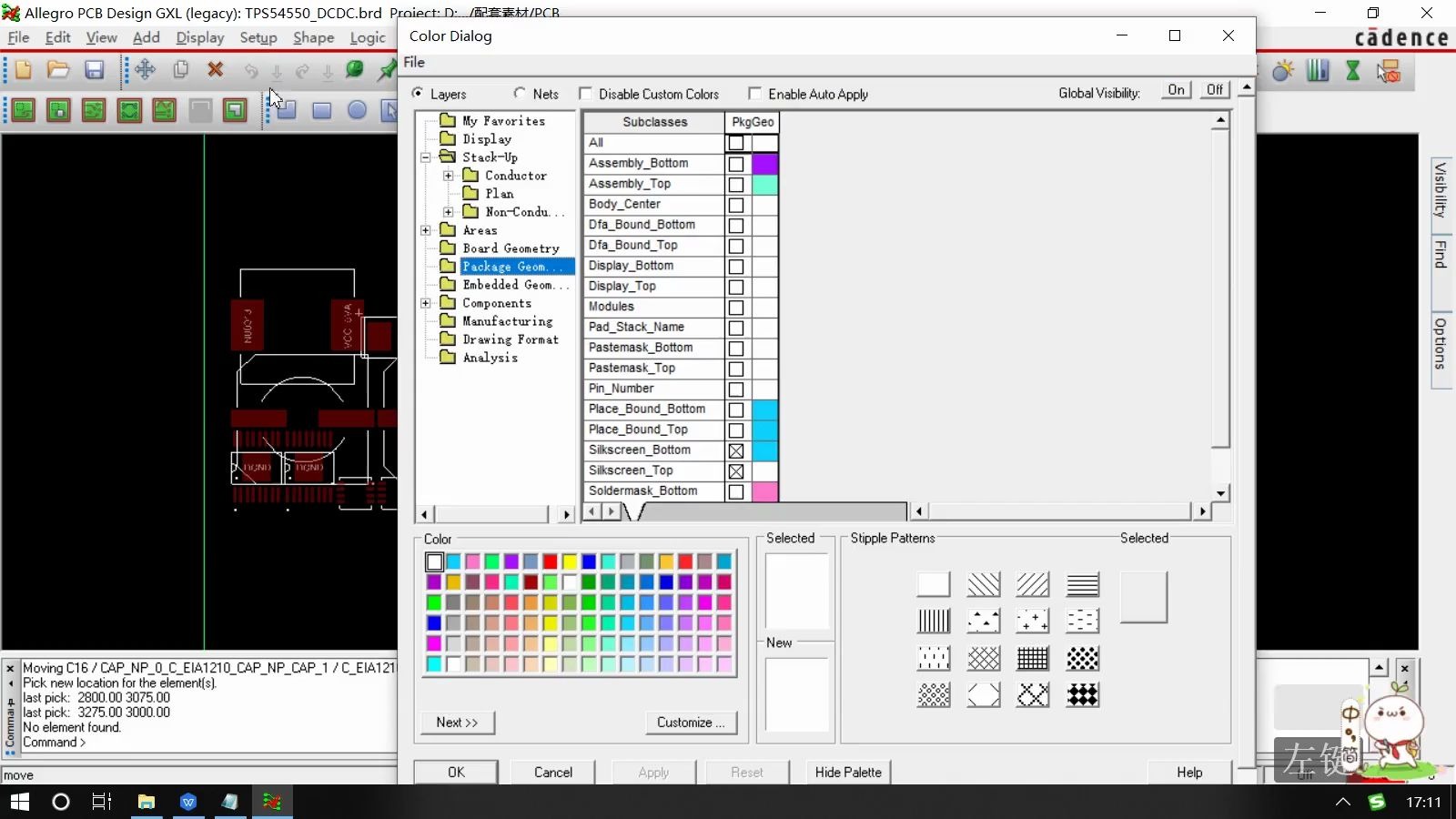The width and height of the screenshot is (1456, 819).
Task: Open the Shape menu
Action: (313, 37)
